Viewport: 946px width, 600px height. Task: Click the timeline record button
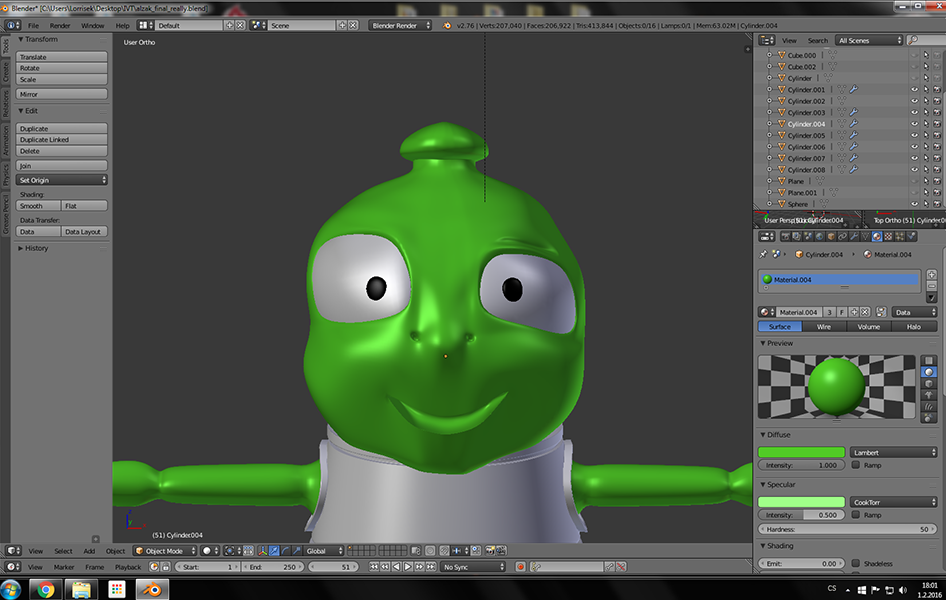coord(521,567)
